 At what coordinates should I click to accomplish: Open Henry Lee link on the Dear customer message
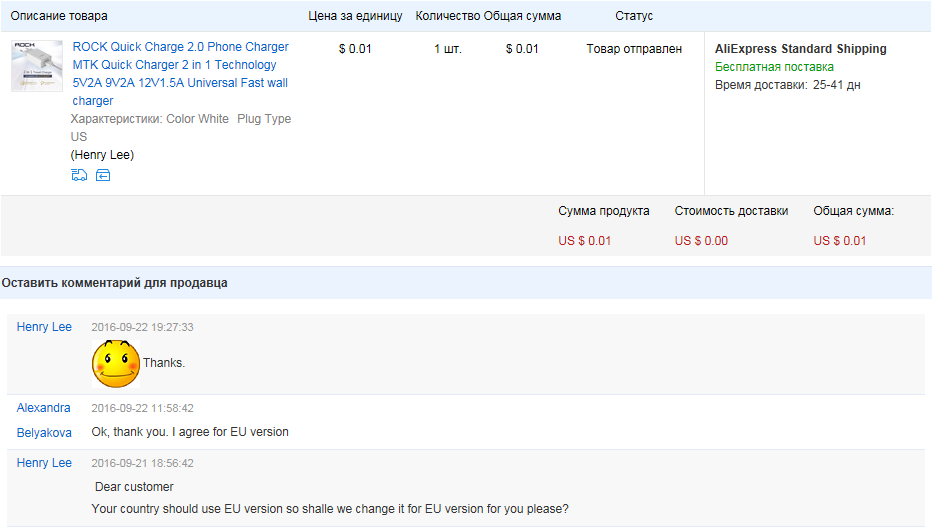tap(44, 462)
